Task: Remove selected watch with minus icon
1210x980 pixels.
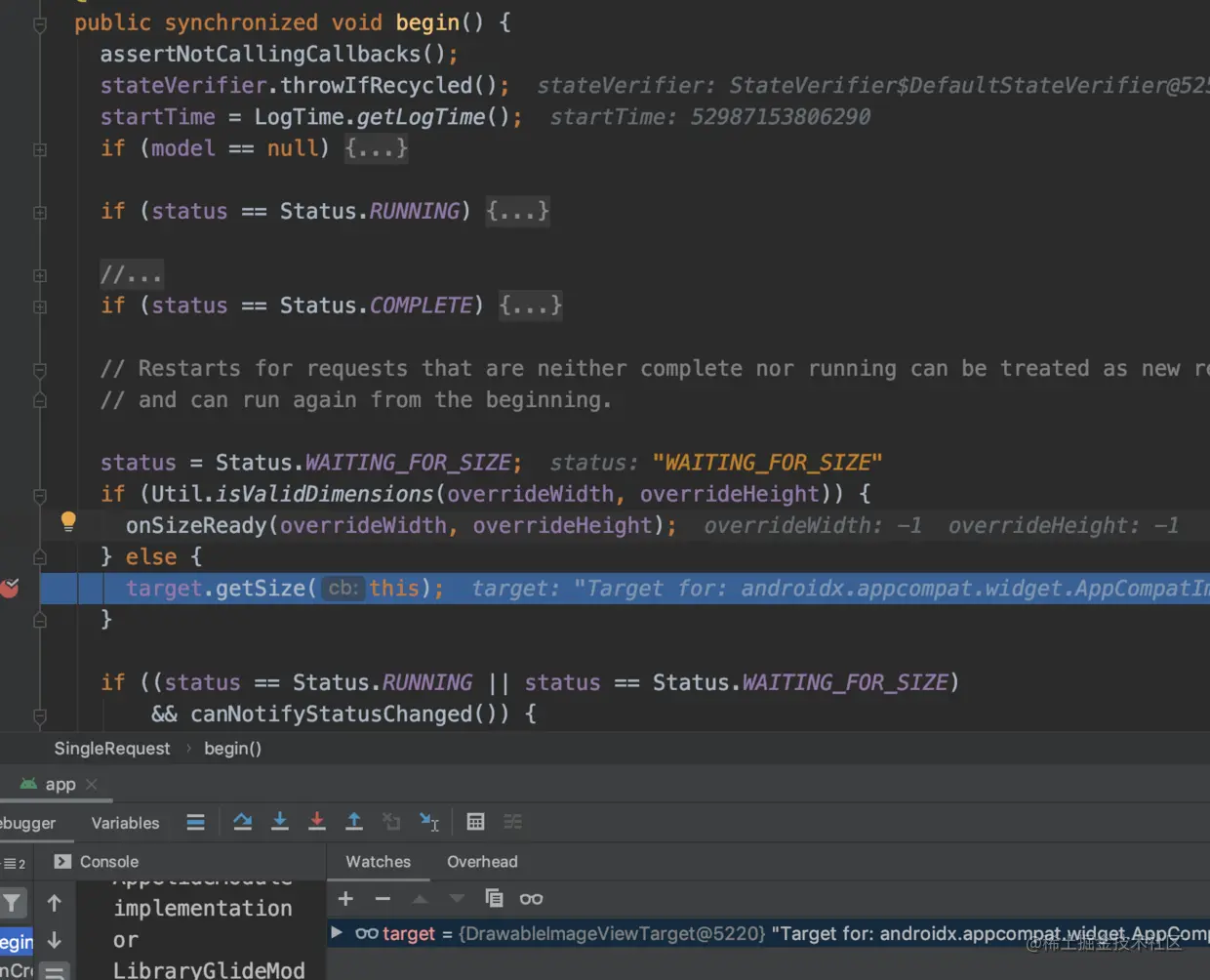Action: click(x=383, y=898)
